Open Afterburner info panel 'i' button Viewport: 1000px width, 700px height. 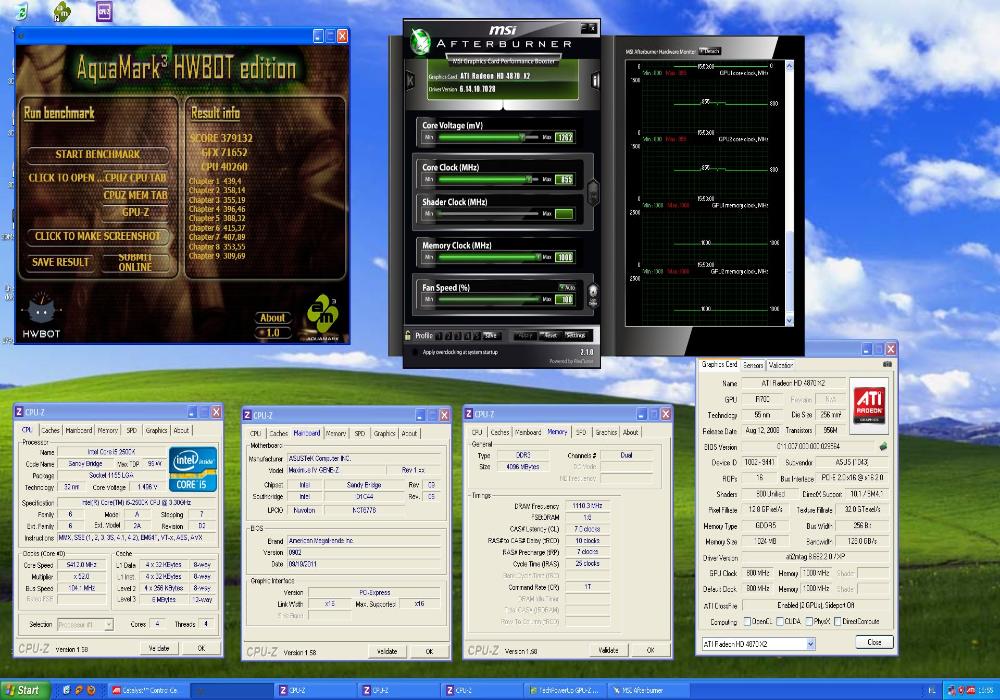[594, 80]
